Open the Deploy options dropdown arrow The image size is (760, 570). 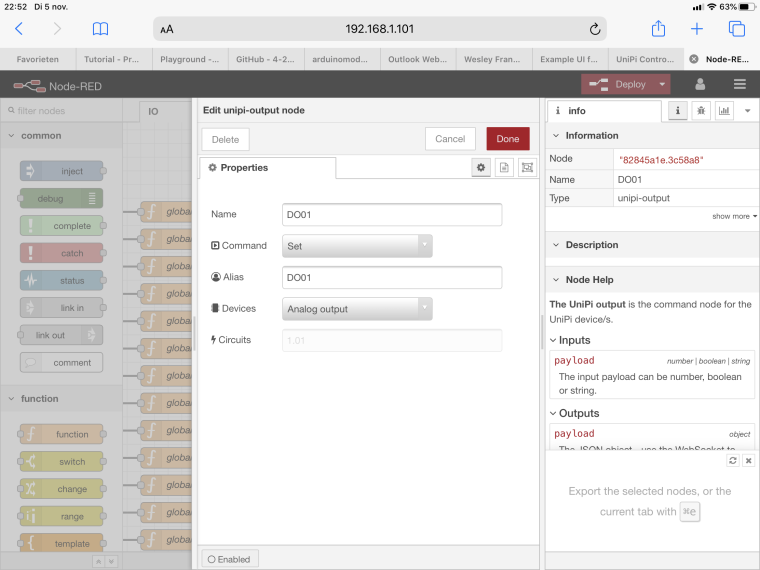pyautogui.click(x=663, y=85)
